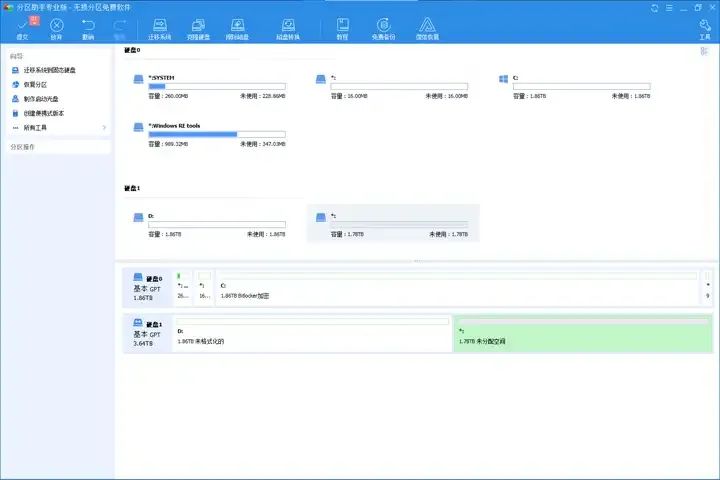Select the *:SYSTEM partition card

209,86
